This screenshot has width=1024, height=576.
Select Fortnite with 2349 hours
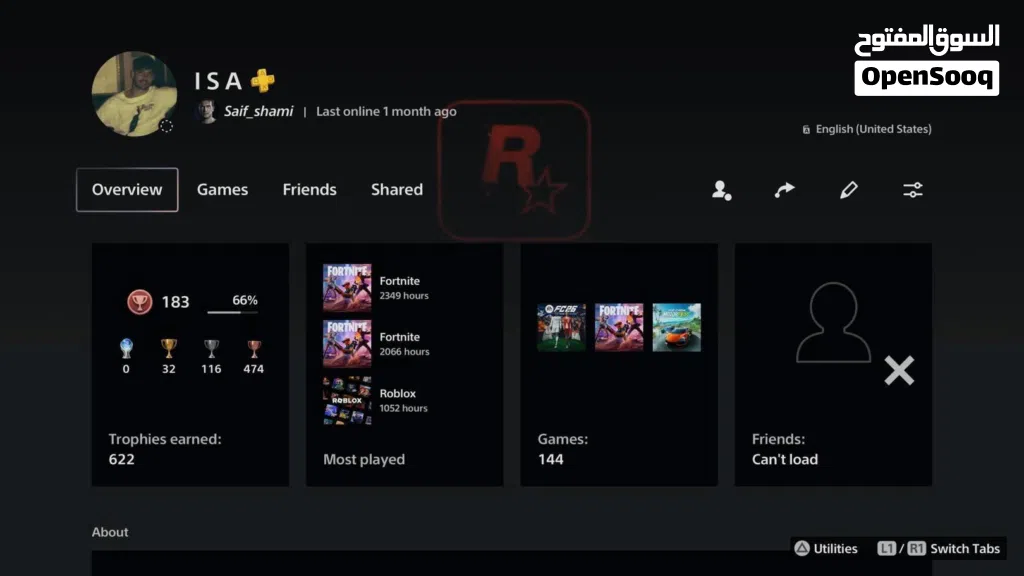click(x=376, y=287)
